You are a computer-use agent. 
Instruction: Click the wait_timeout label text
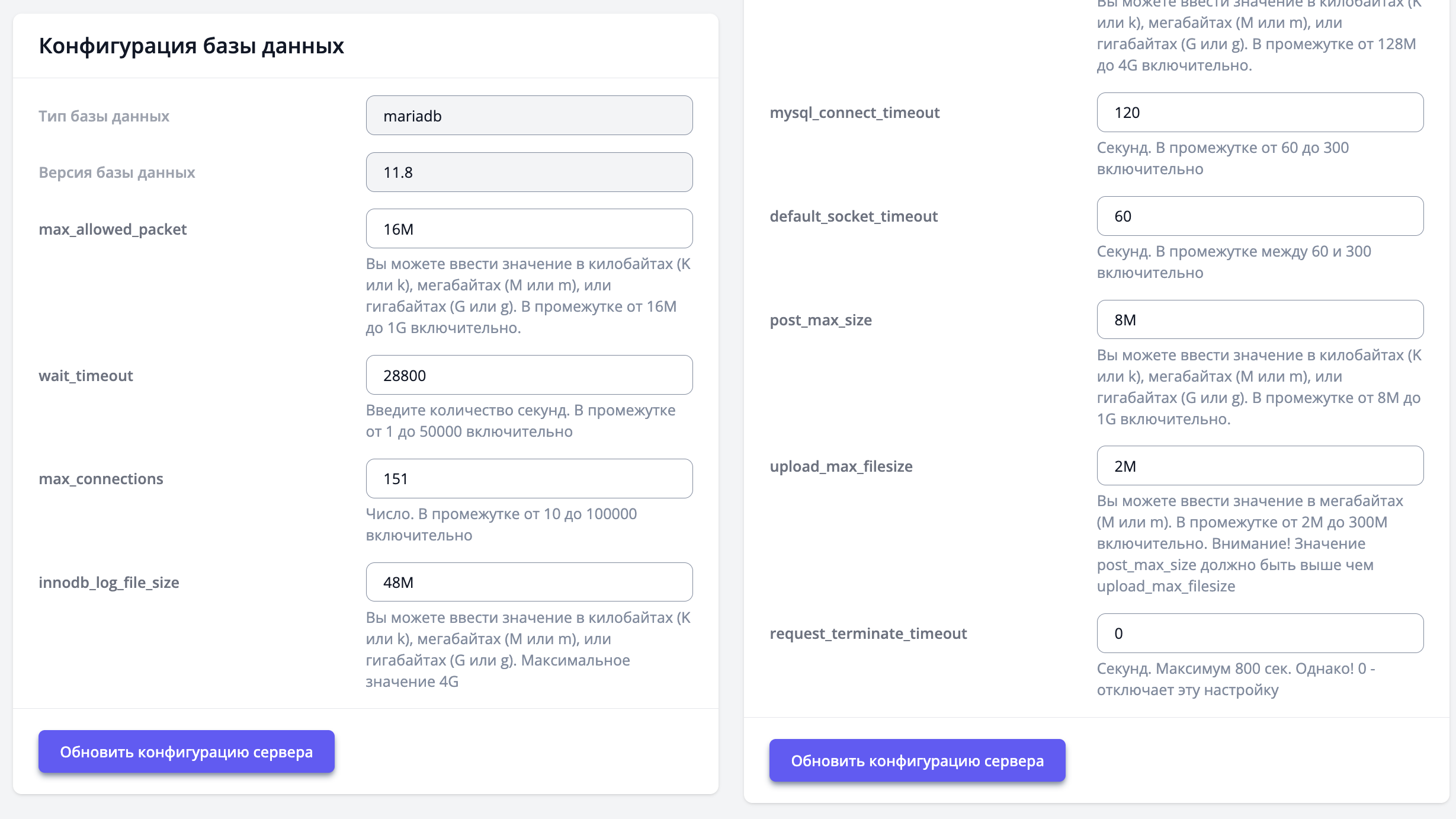[x=86, y=376]
